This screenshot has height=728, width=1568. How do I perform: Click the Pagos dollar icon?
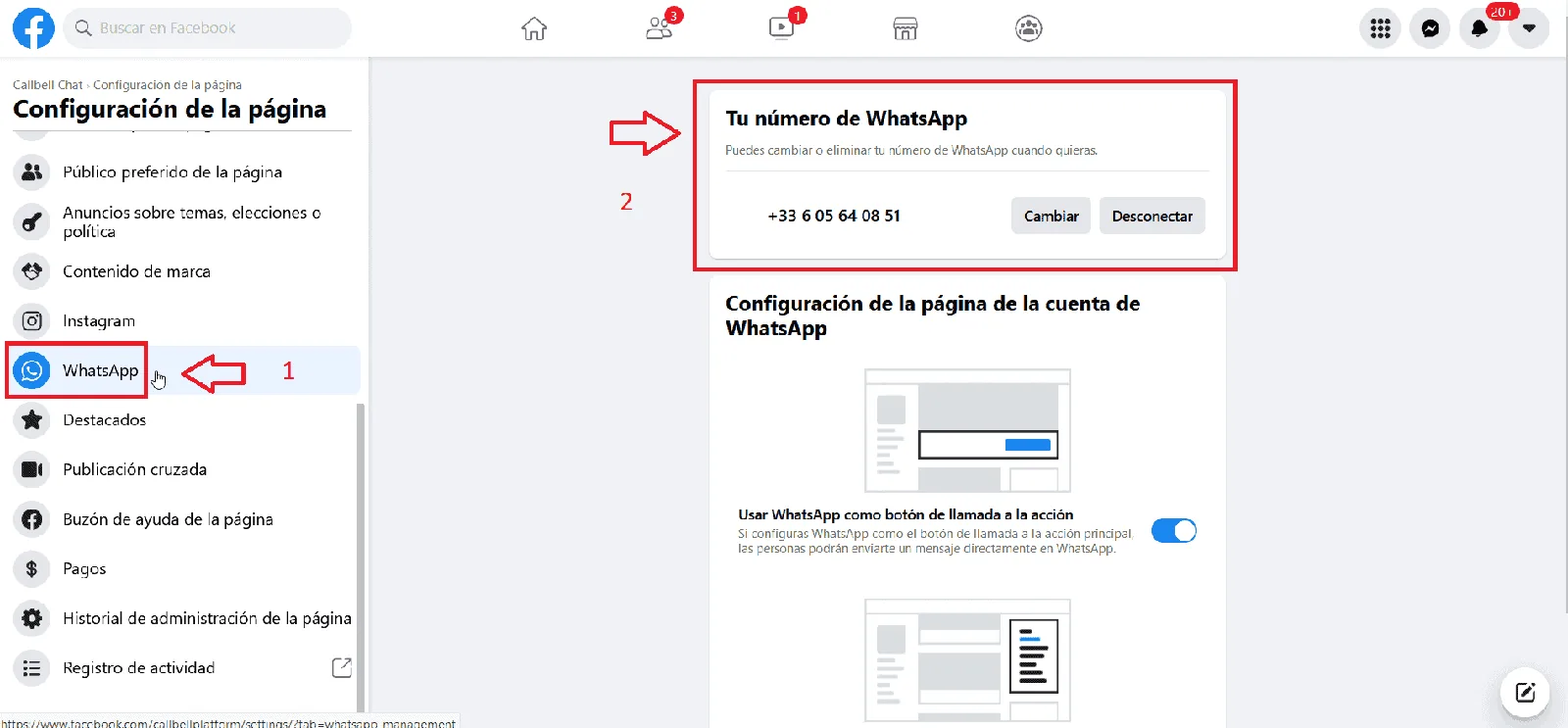point(32,568)
